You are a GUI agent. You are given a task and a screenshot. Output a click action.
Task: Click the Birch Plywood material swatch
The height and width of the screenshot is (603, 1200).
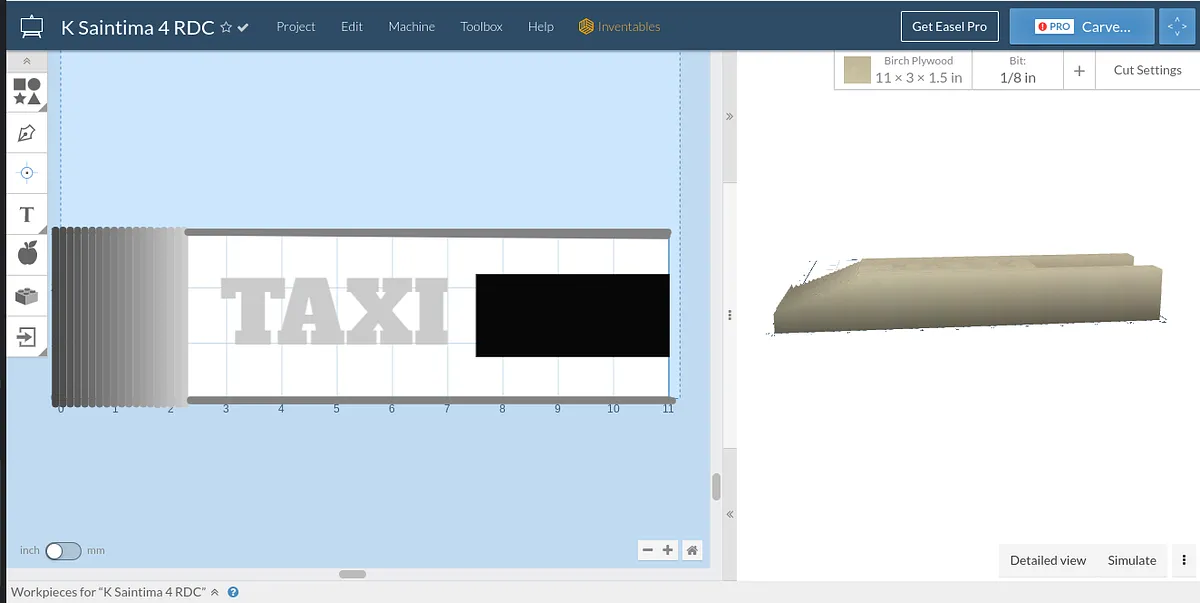point(857,70)
